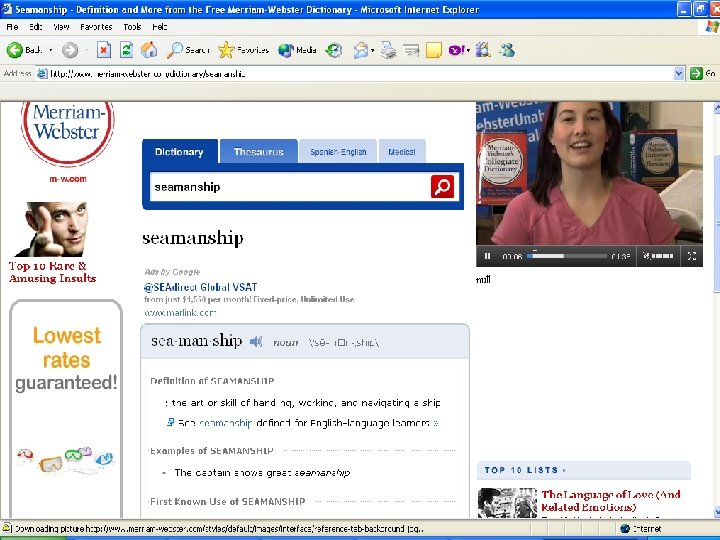Seek within the video progress bar
The image size is (720, 540).
(567, 256)
